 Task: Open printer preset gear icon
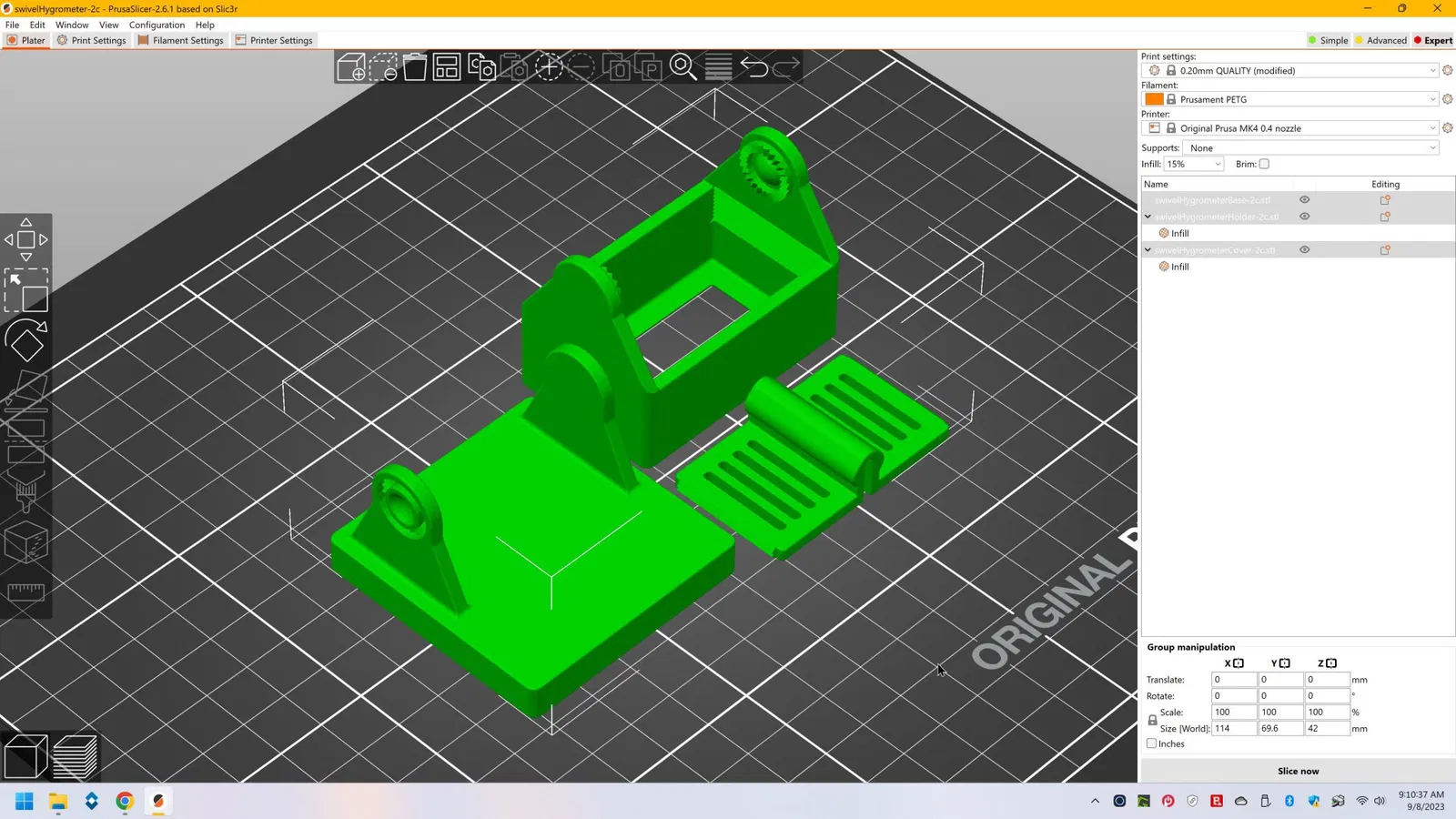pos(1448,128)
